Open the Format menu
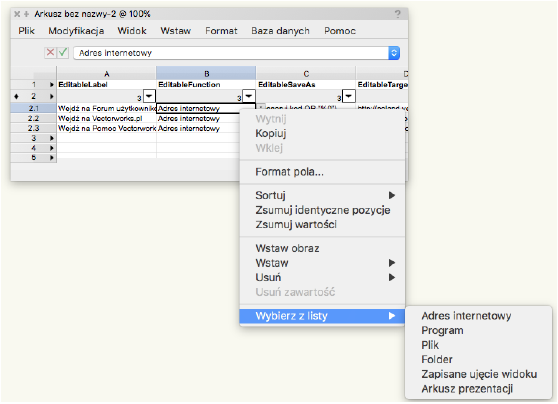 [221, 31]
